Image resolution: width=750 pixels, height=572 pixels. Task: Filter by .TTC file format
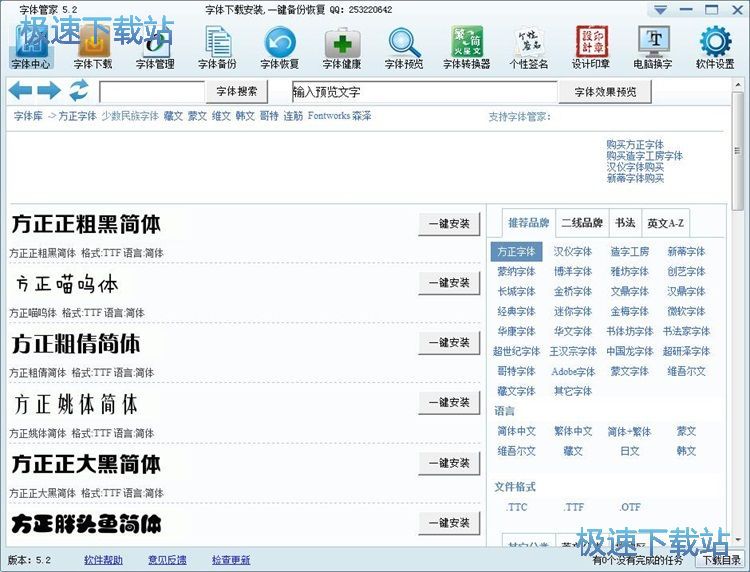point(516,507)
